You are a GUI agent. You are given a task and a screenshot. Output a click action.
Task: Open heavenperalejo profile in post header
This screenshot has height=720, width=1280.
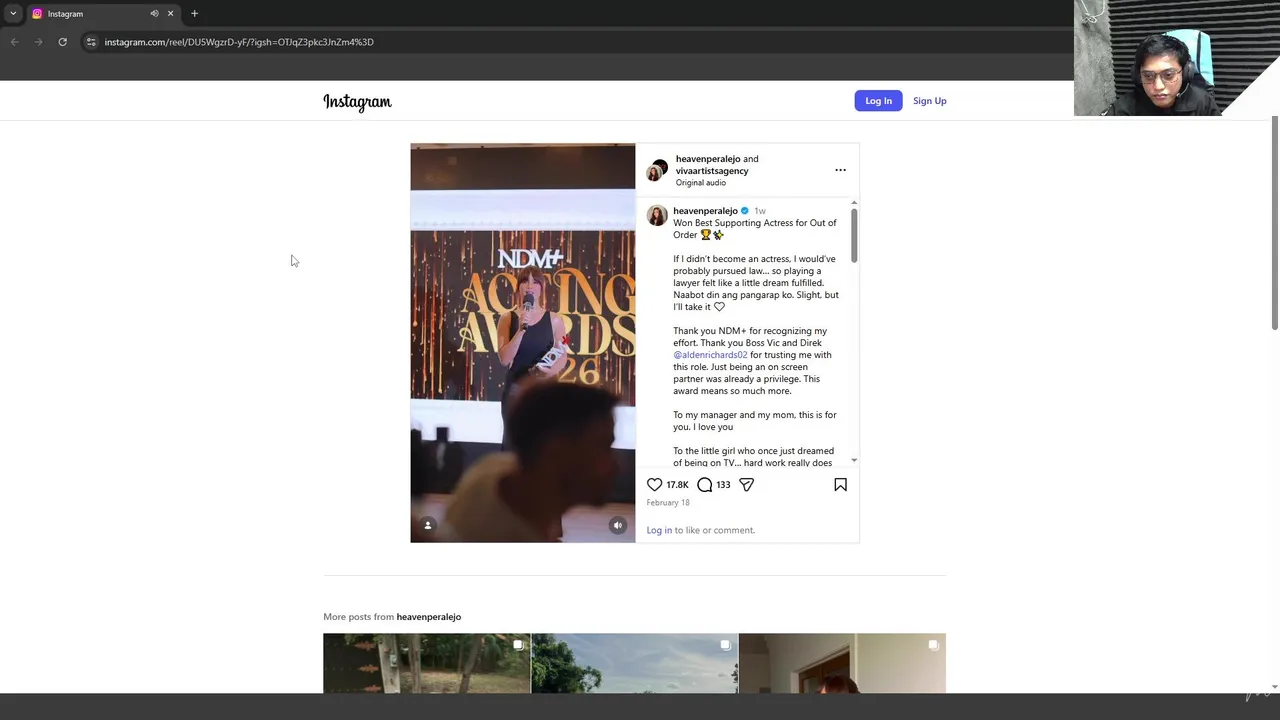tap(707, 159)
